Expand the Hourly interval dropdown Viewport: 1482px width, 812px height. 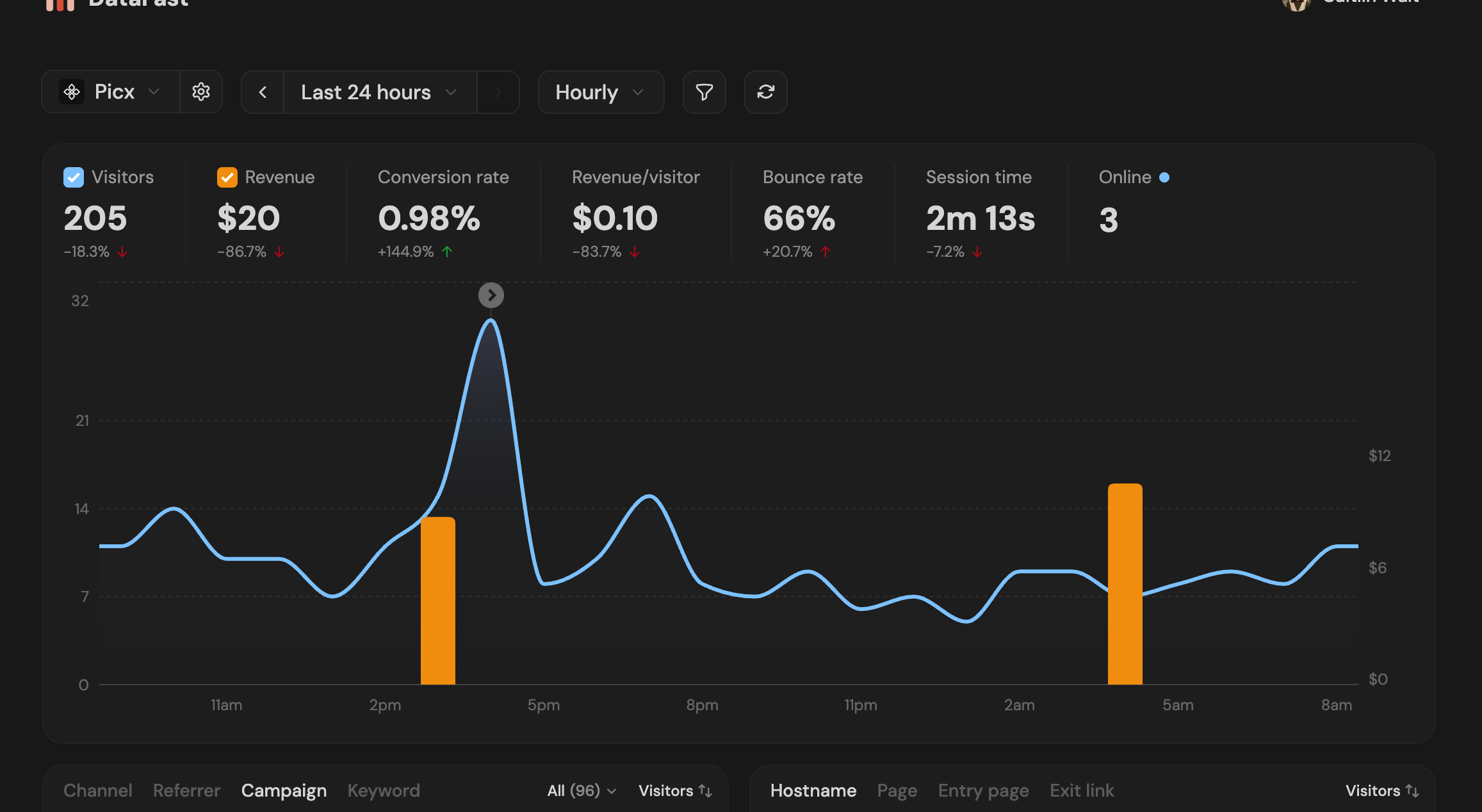pos(600,92)
